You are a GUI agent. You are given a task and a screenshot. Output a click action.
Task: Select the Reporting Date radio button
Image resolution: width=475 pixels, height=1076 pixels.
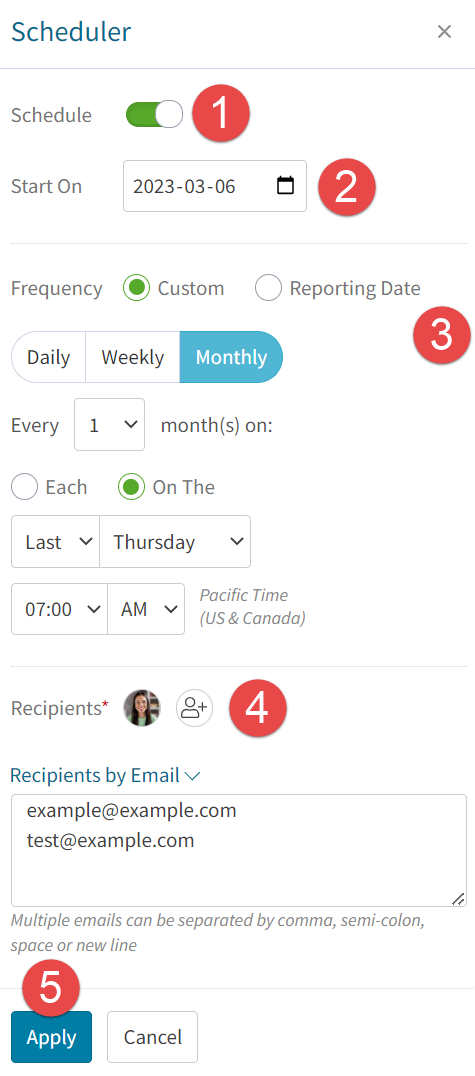[268, 288]
